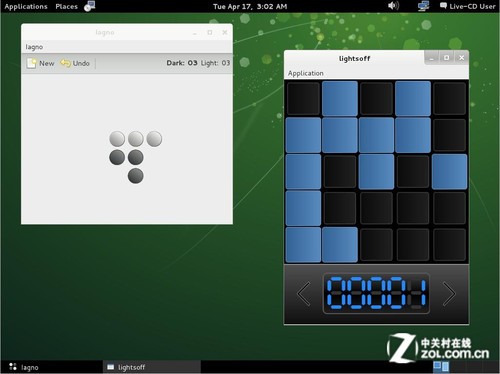Open the volume speaker icon
Screen dimensions: 500x374
point(393,6)
